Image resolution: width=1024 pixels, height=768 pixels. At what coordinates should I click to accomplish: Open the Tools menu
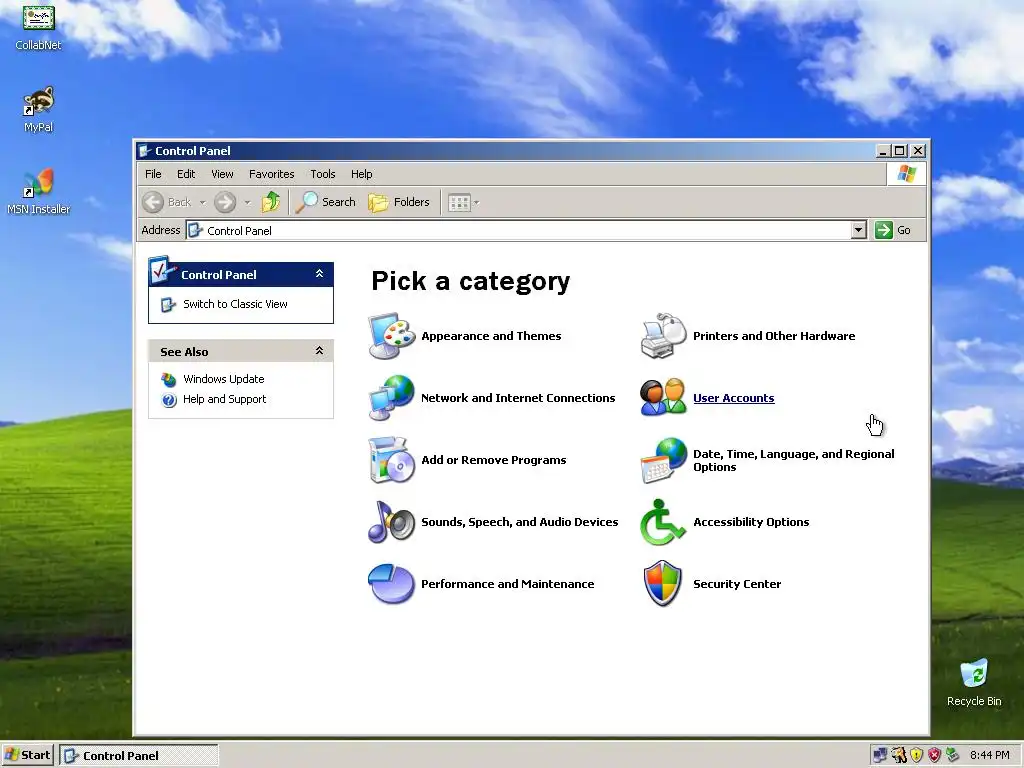pos(323,174)
